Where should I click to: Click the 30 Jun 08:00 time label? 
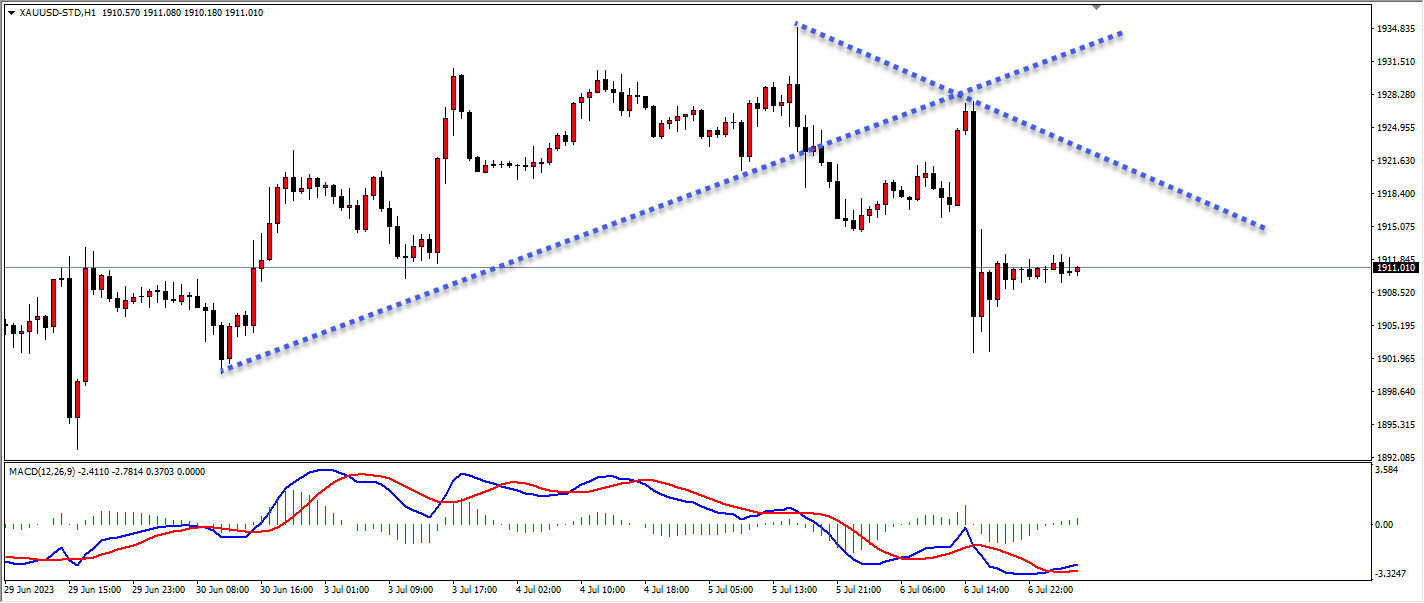224,591
